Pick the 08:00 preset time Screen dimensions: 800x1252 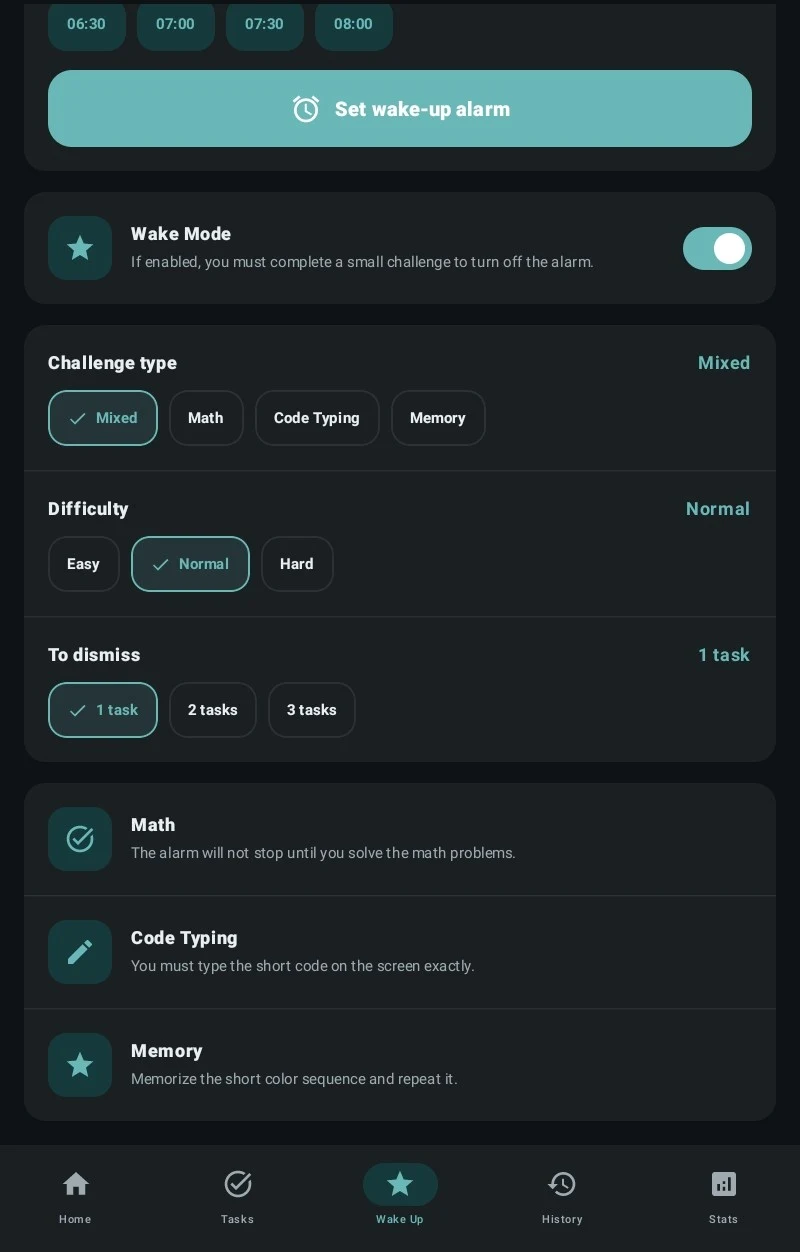pyautogui.click(x=354, y=25)
